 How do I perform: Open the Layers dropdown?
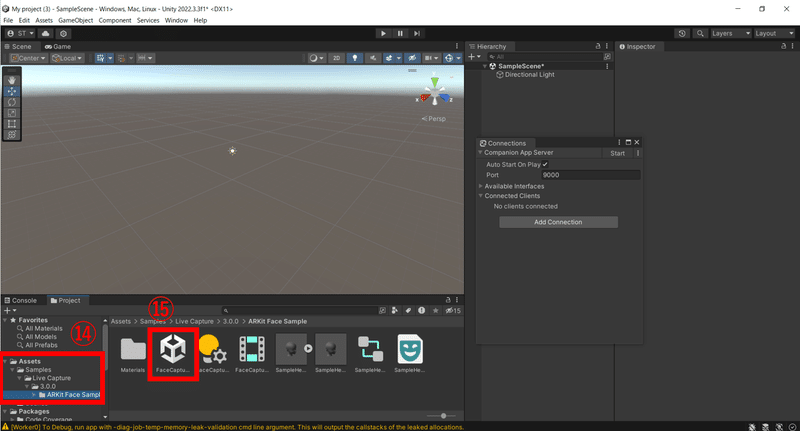(x=731, y=33)
